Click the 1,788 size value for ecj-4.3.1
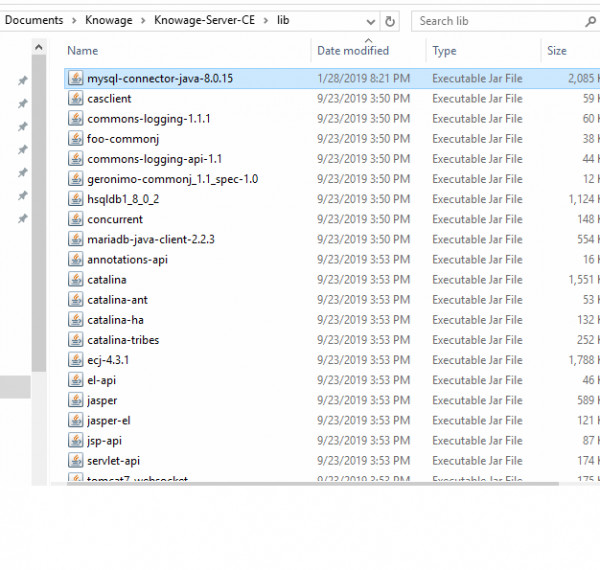The width and height of the screenshot is (600, 570). [581, 360]
